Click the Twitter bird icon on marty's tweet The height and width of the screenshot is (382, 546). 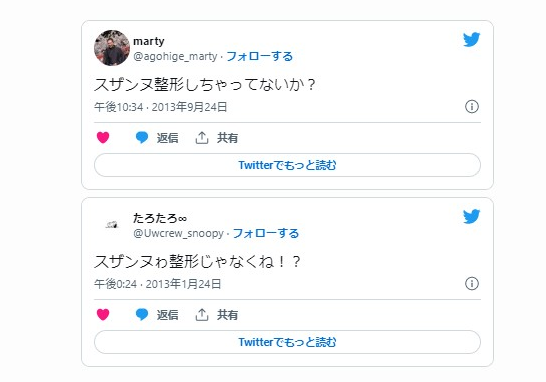click(471, 39)
